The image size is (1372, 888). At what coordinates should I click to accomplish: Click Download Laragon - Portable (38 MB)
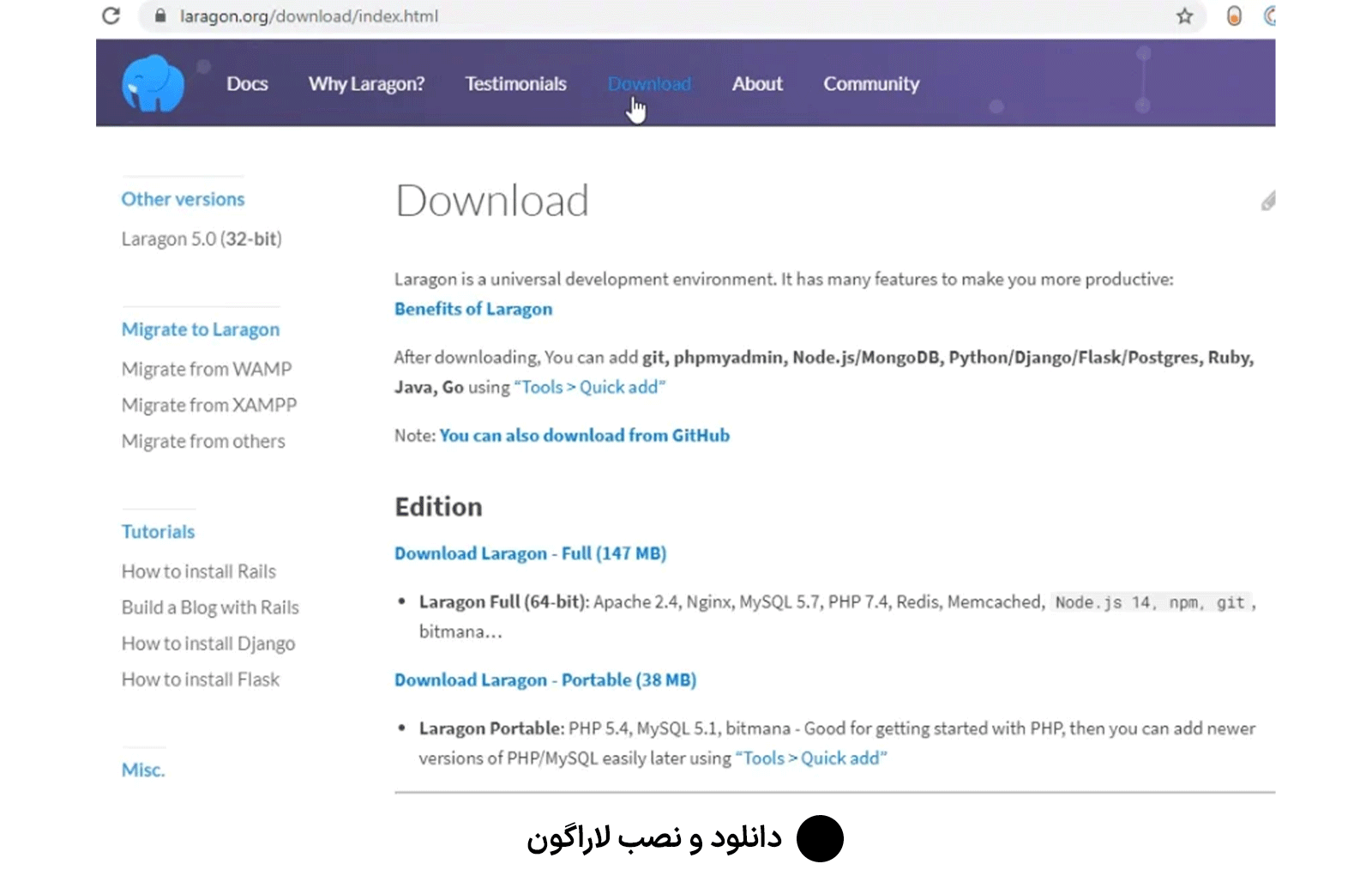tap(545, 680)
